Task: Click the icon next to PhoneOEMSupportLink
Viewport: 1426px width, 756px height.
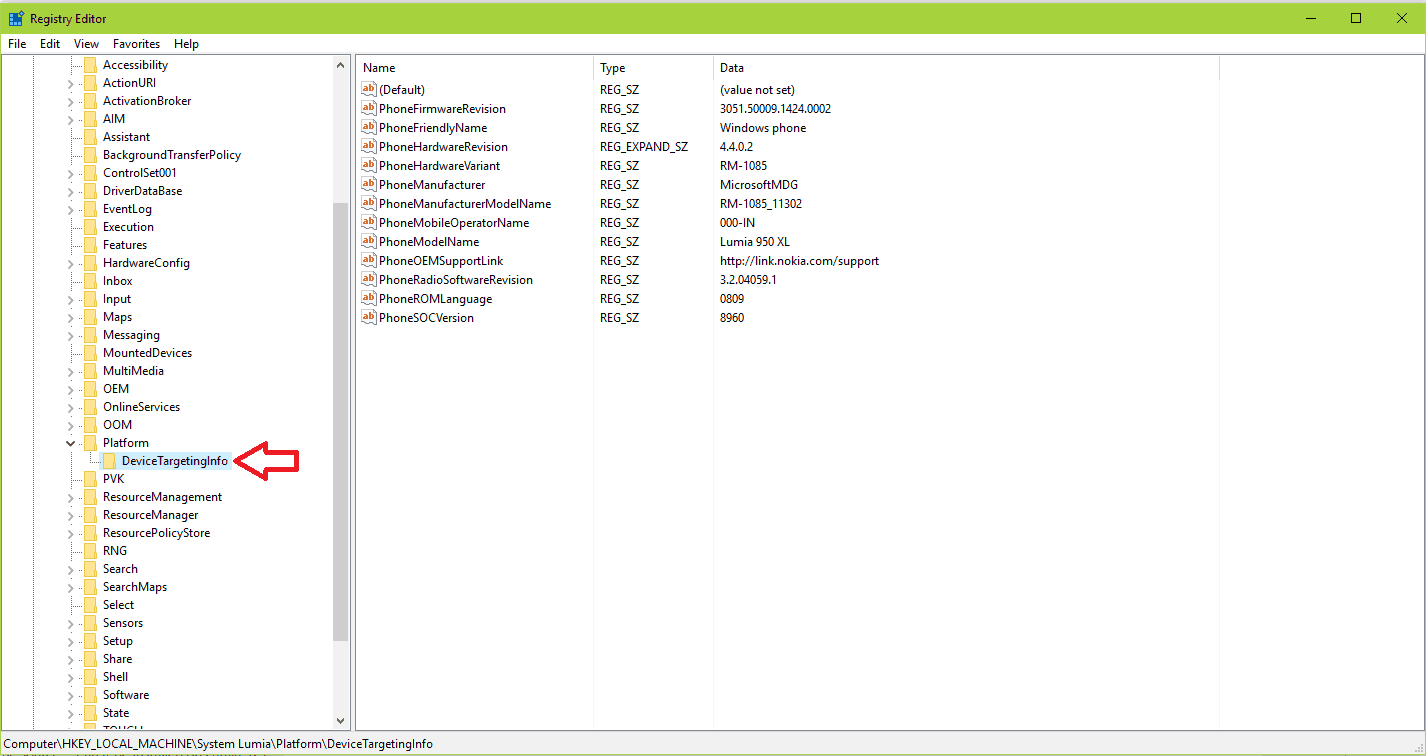Action: click(368, 261)
